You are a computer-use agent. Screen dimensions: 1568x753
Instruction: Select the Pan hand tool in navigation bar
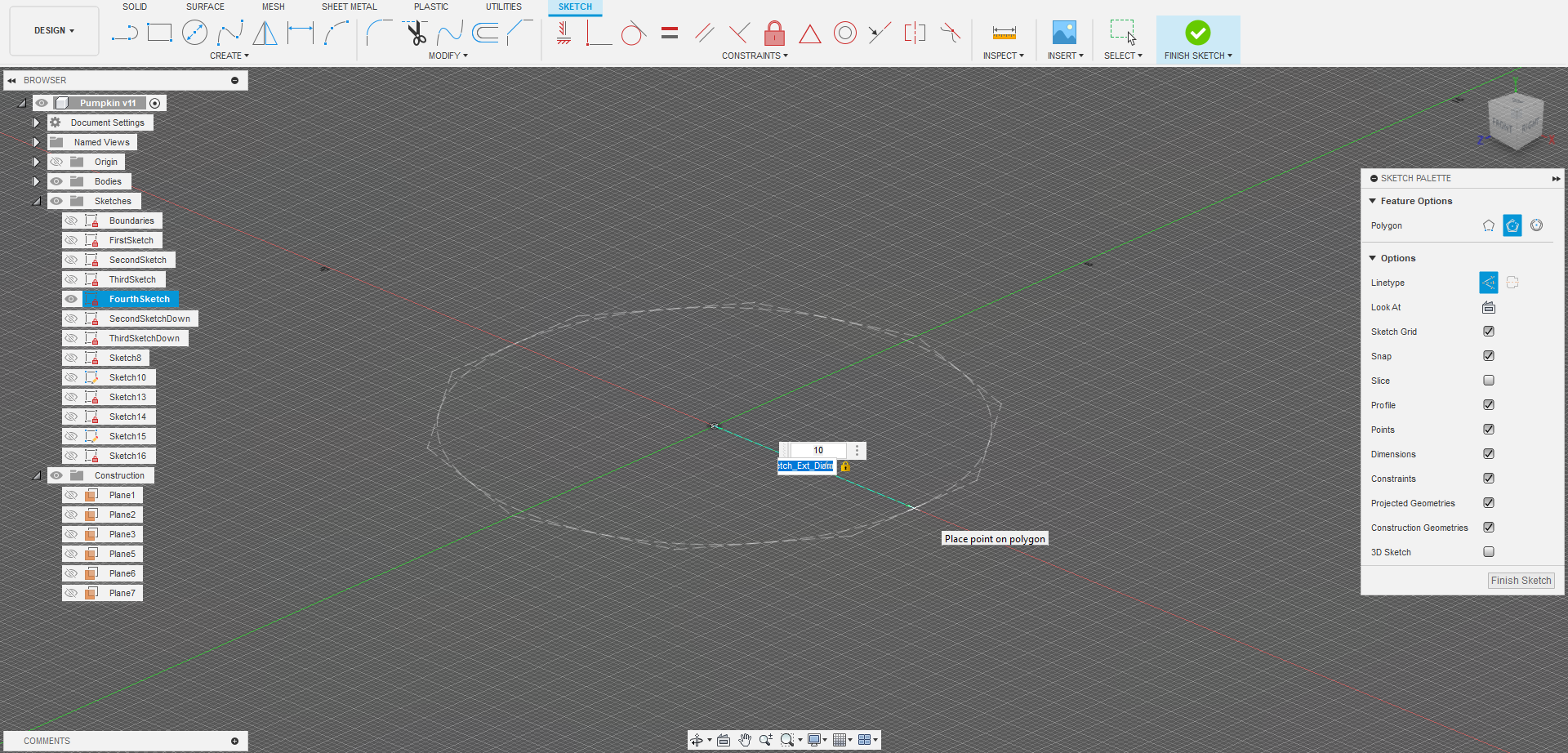[745, 740]
